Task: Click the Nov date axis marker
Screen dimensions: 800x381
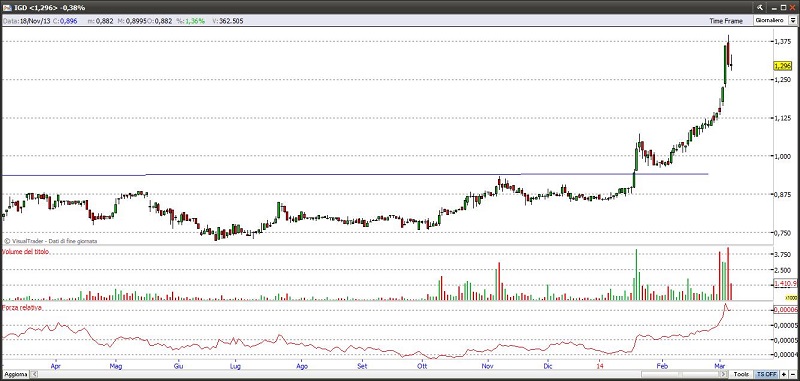Action: pos(488,366)
